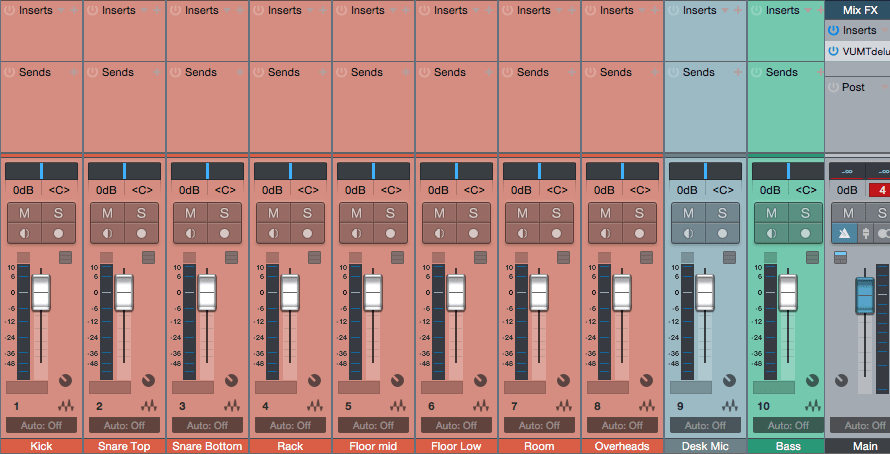Screen dimensions: 890x454
Task: Enable input monitor on Floor mid channel
Action: [x=356, y=233]
